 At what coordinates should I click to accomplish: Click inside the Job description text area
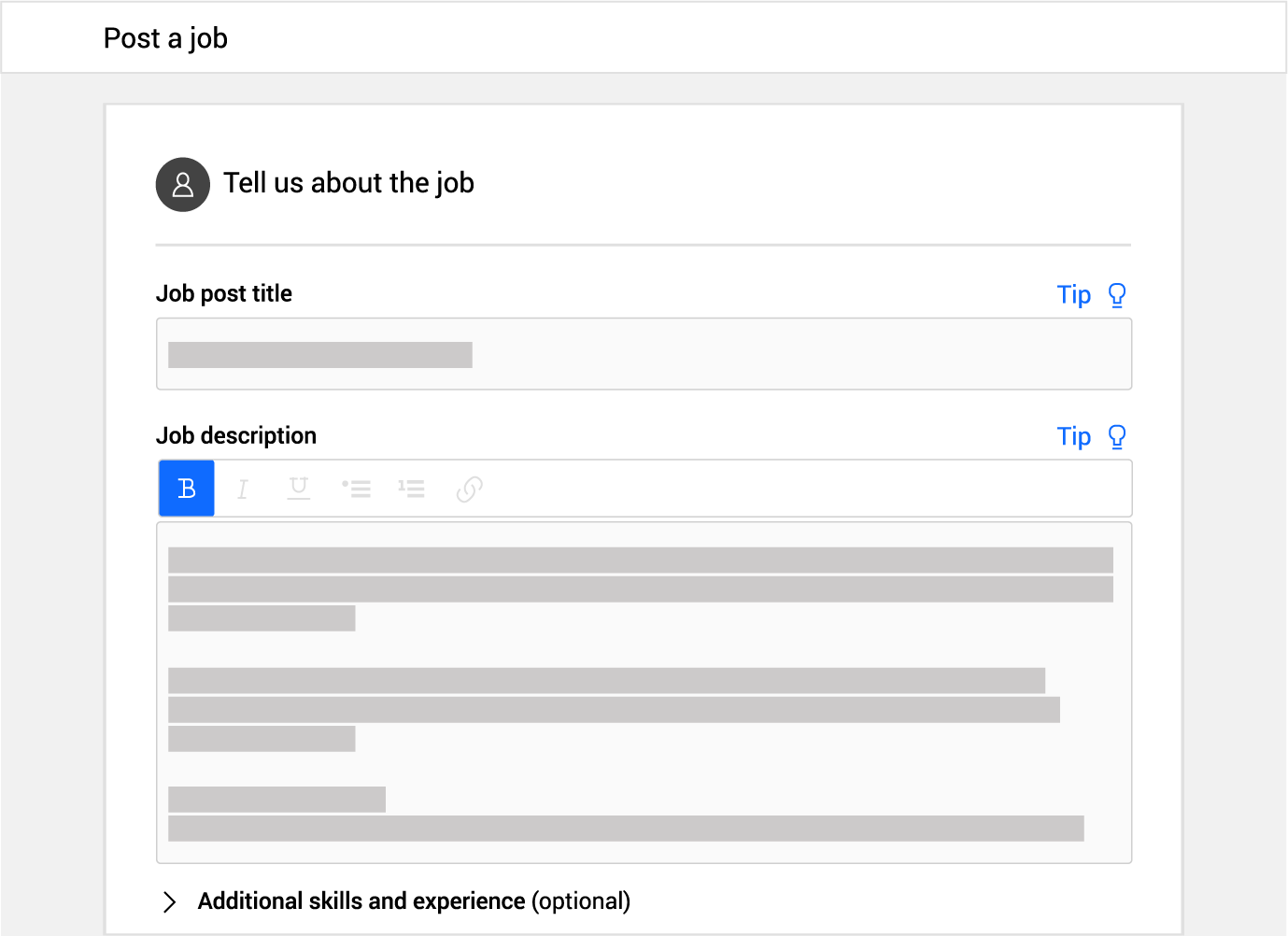click(644, 691)
